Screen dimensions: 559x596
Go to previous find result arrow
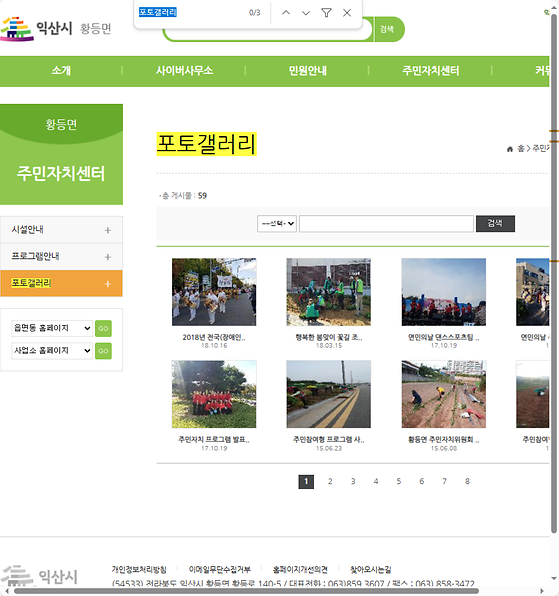pos(286,13)
